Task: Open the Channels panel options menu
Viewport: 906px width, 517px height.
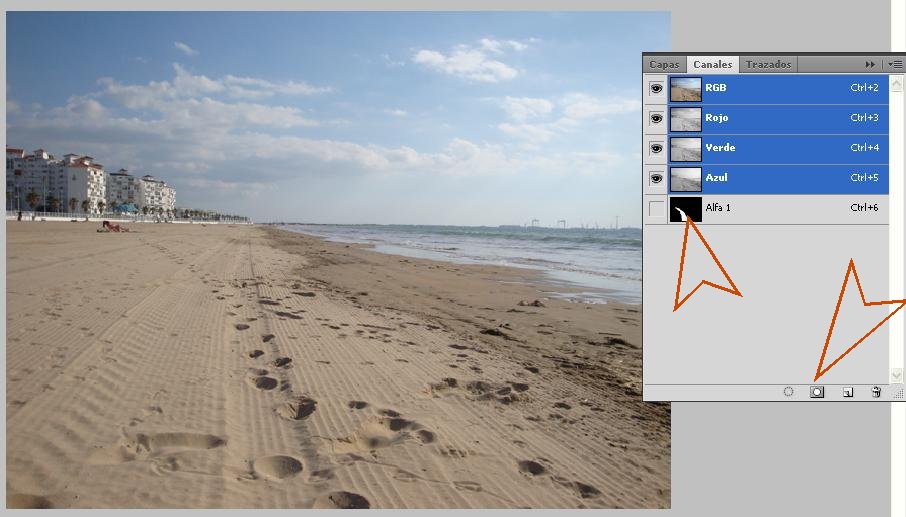Action: pyautogui.click(x=895, y=64)
